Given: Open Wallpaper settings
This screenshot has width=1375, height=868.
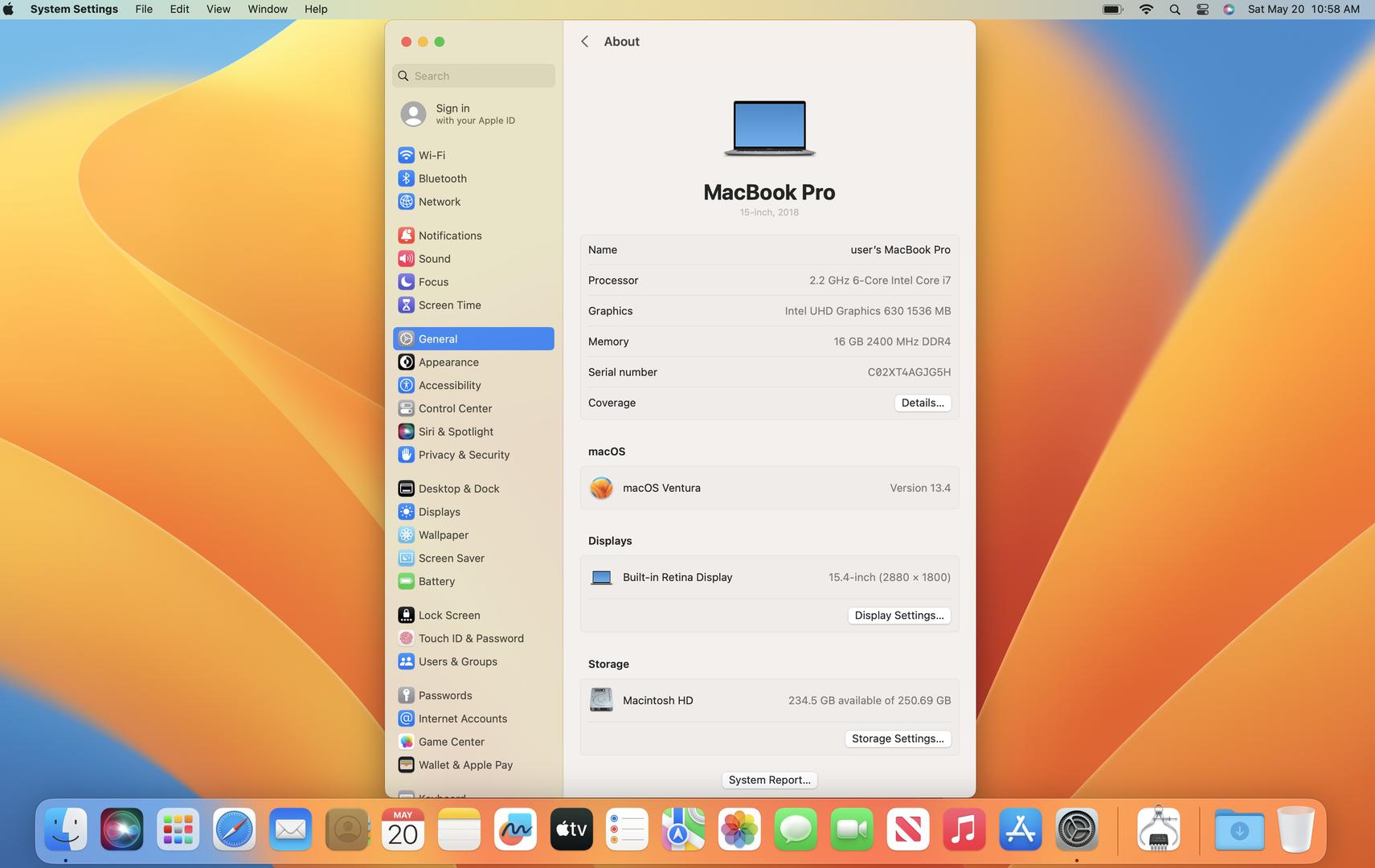Looking at the screenshot, I should 473,535.
